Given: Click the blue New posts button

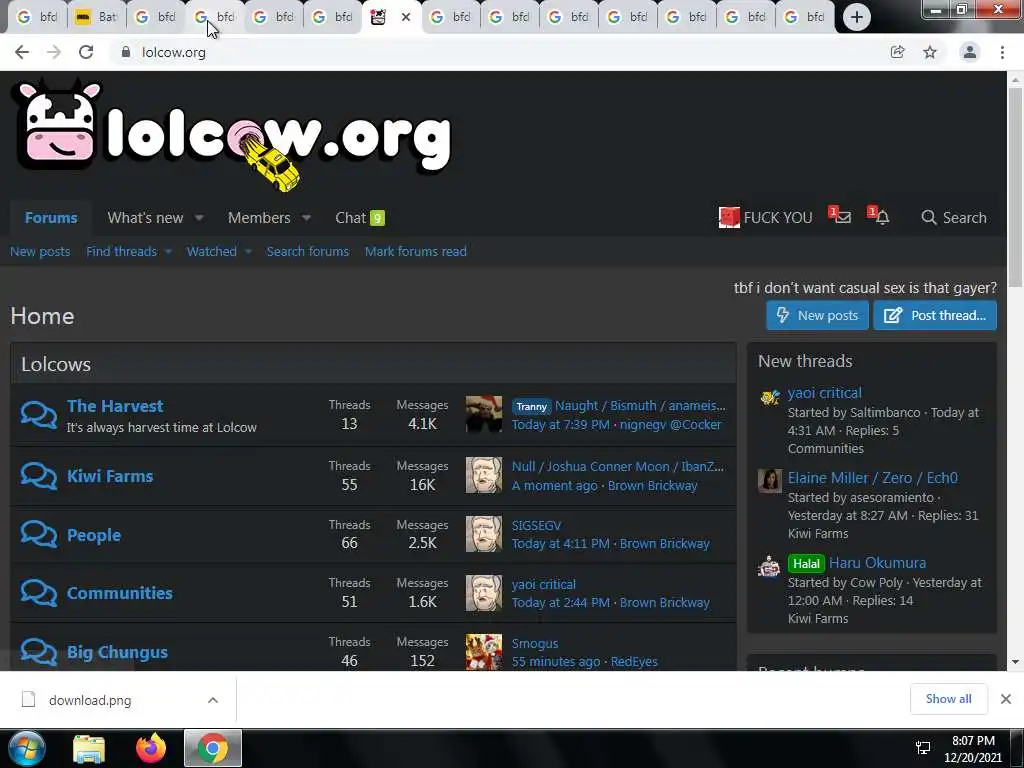Looking at the screenshot, I should click(817, 315).
